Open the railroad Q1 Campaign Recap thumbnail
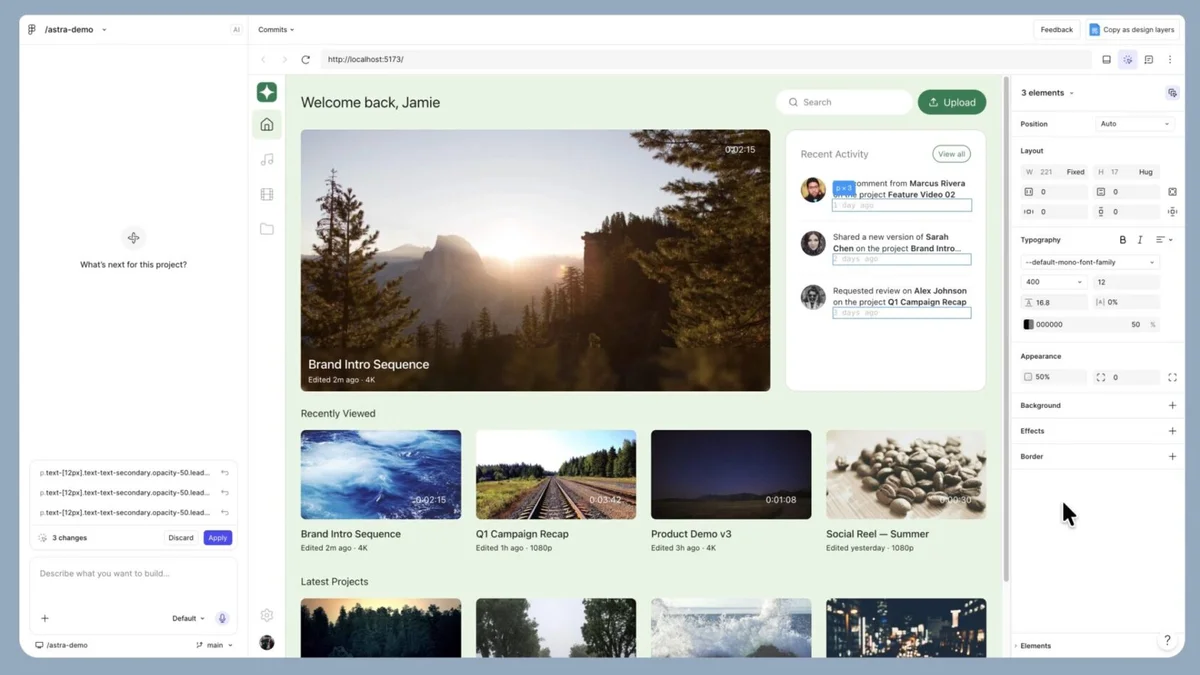The height and width of the screenshot is (675, 1200). click(556, 474)
